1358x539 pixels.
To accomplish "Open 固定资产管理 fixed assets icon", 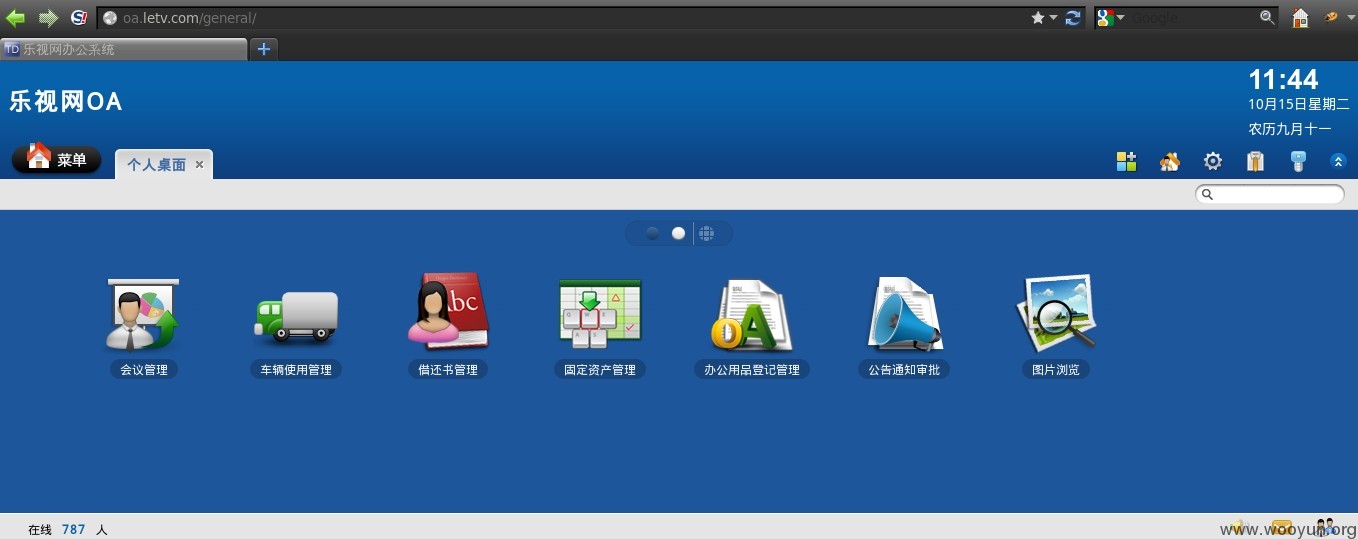I will click(x=600, y=313).
